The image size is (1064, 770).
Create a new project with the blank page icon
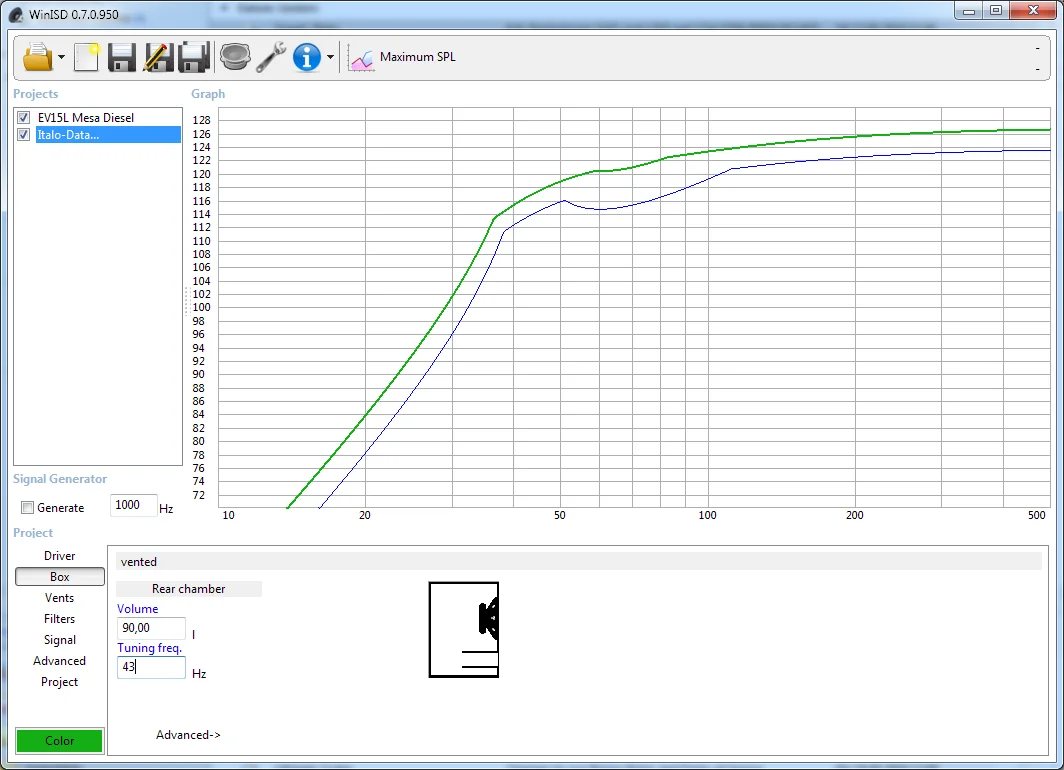(87, 57)
